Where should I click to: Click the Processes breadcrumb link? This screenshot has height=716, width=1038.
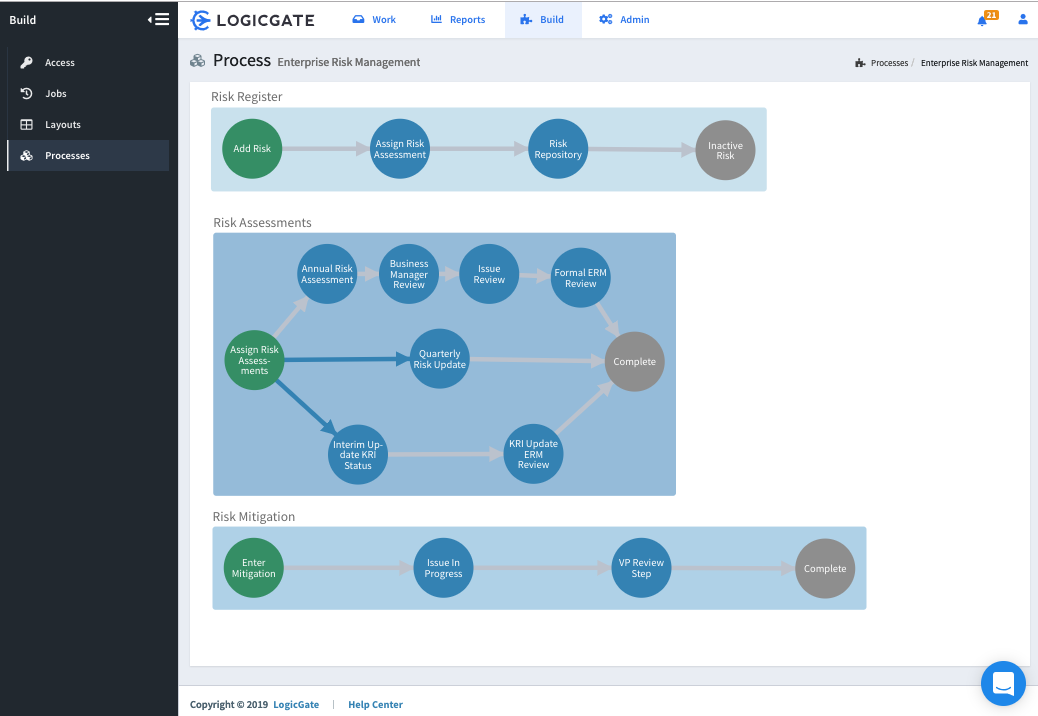[887, 62]
